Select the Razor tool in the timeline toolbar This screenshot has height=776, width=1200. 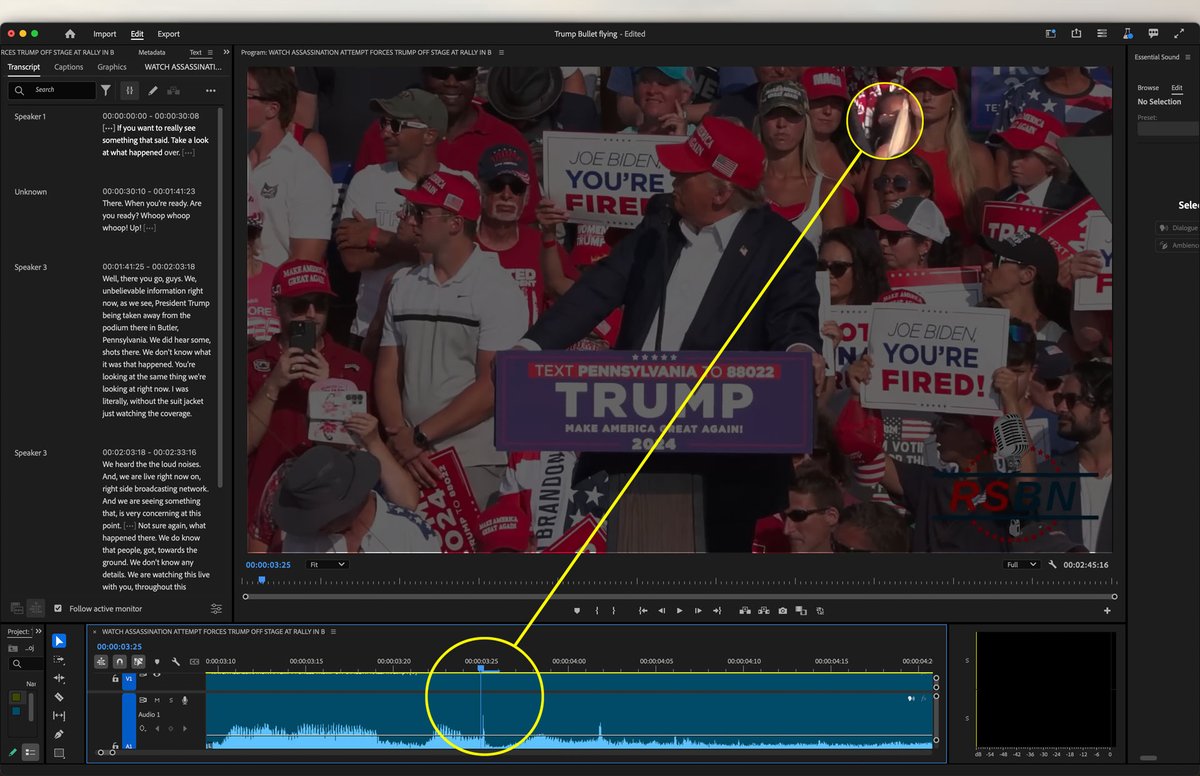point(59,696)
